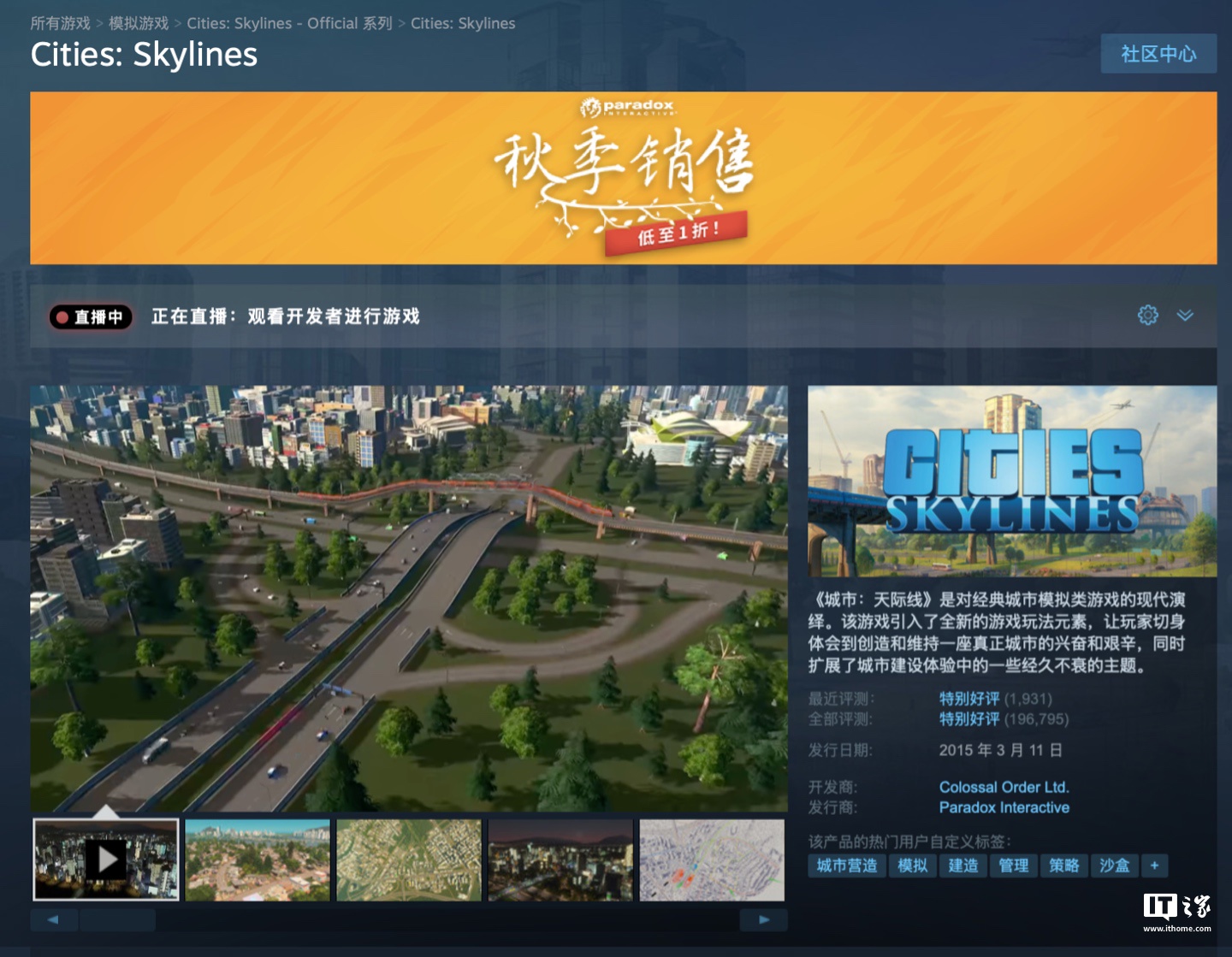Open broadcast settings gear icon
This screenshot has height=957, width=1232.
click(x=1147, y=316)
